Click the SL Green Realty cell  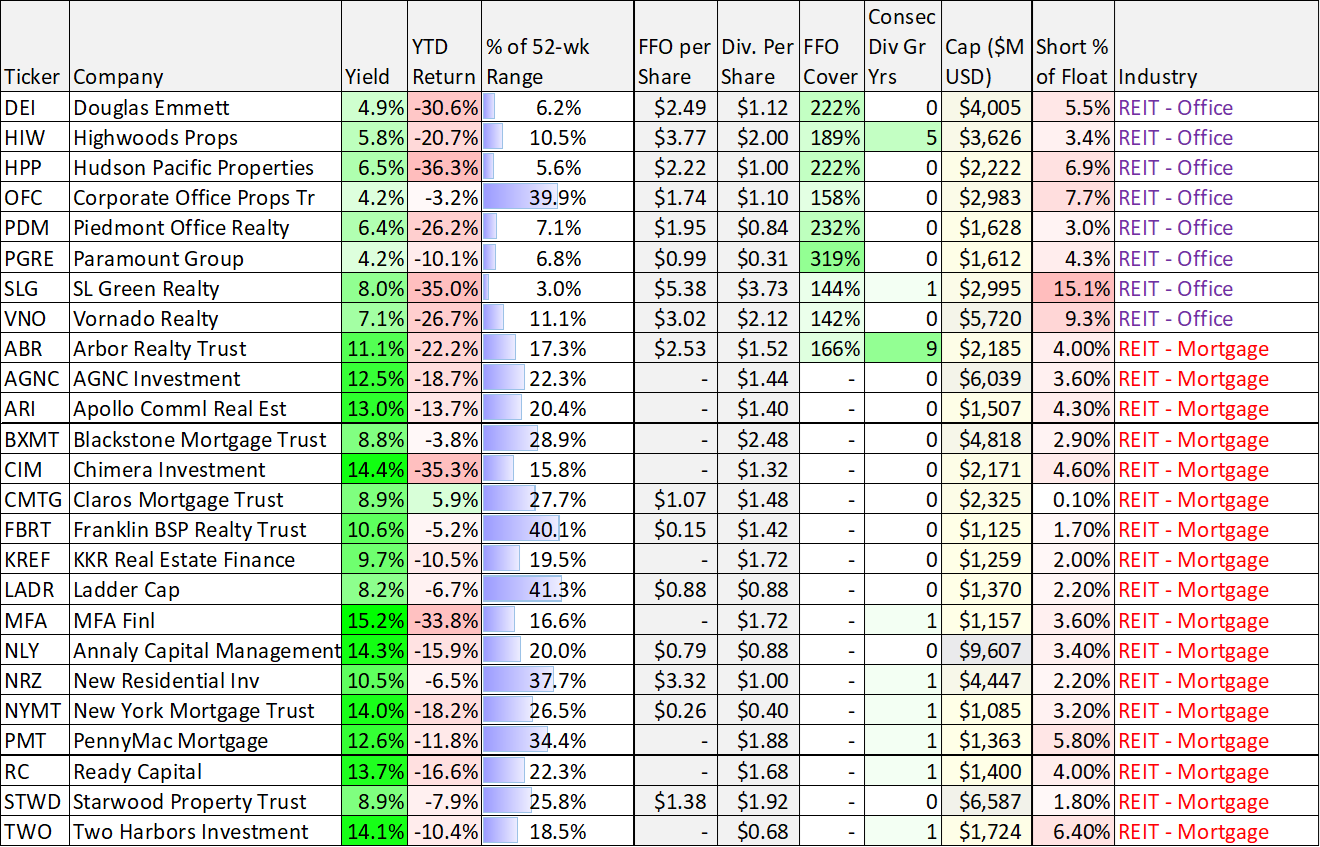click(205, 289)
